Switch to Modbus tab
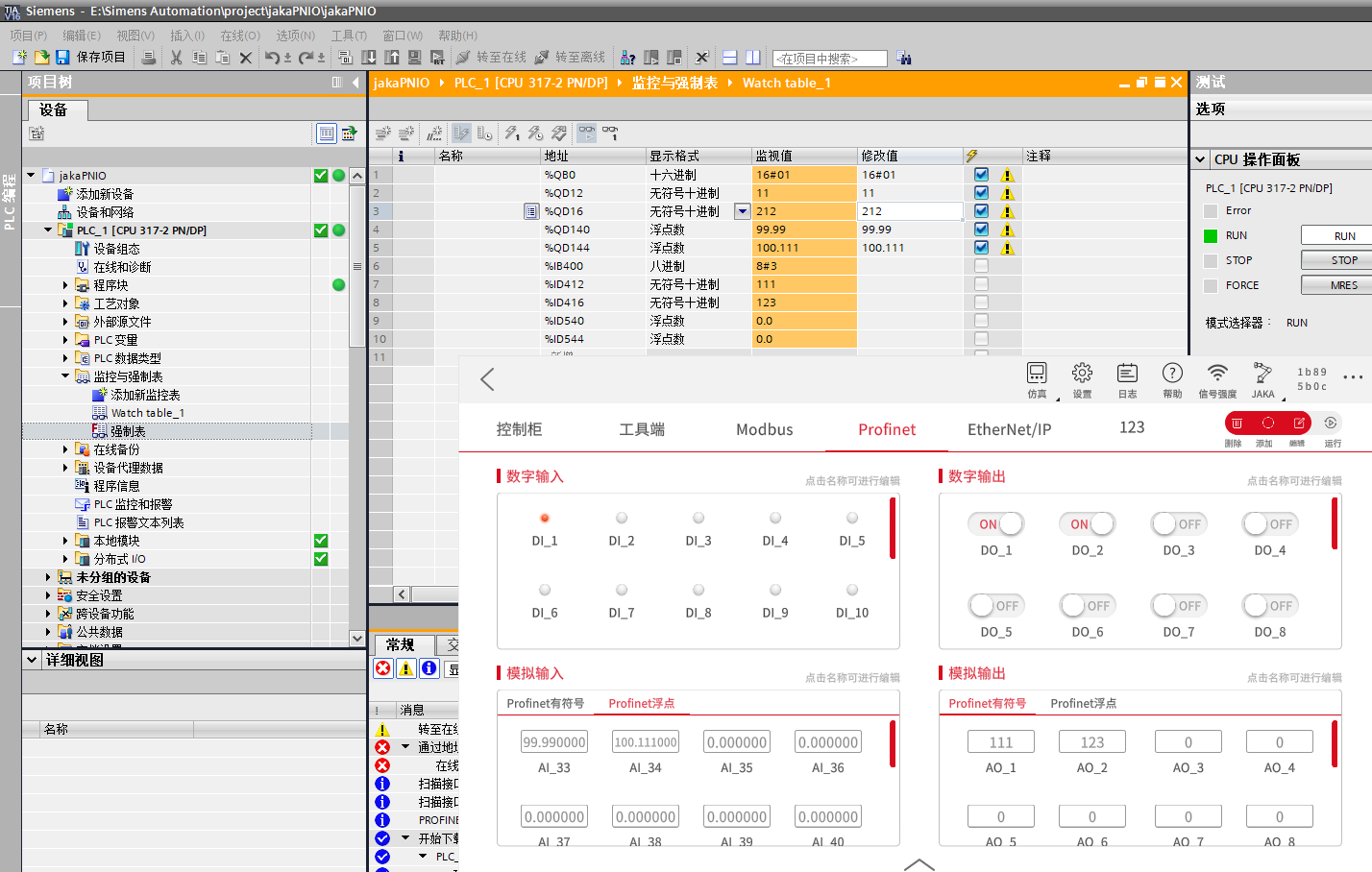 765,429
